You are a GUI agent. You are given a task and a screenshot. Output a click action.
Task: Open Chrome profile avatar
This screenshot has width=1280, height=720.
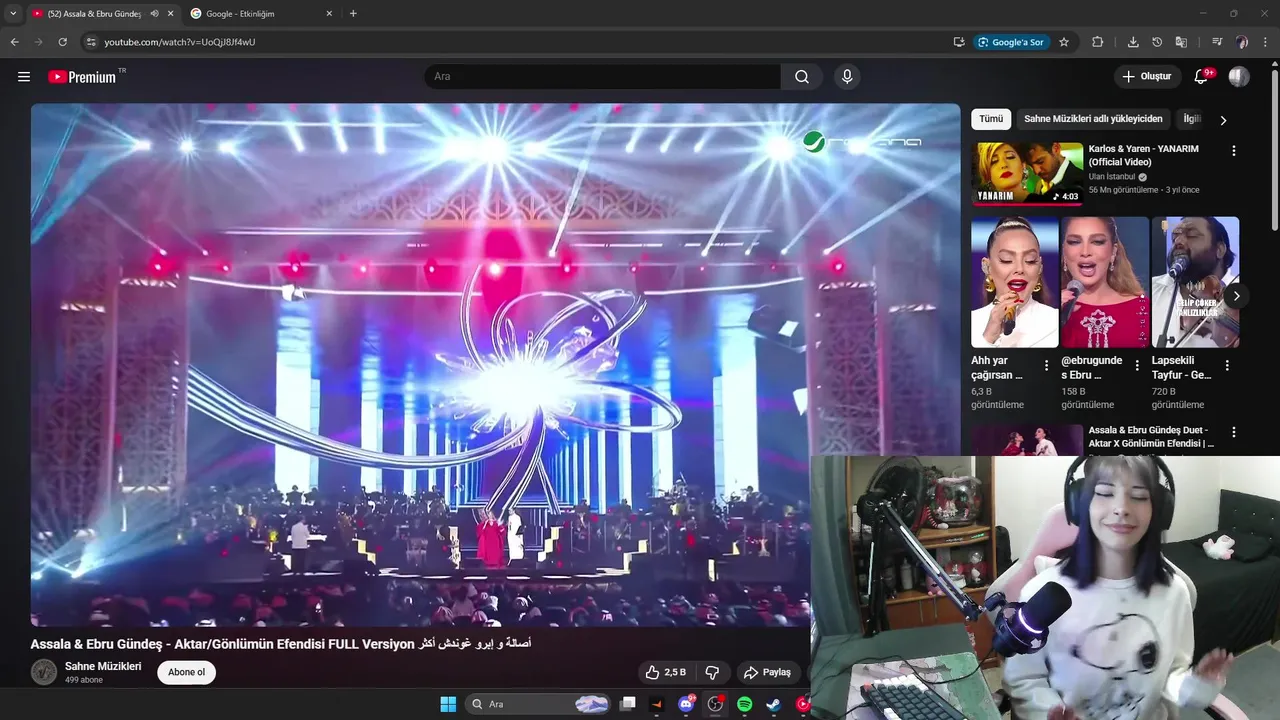[1242, 42]
